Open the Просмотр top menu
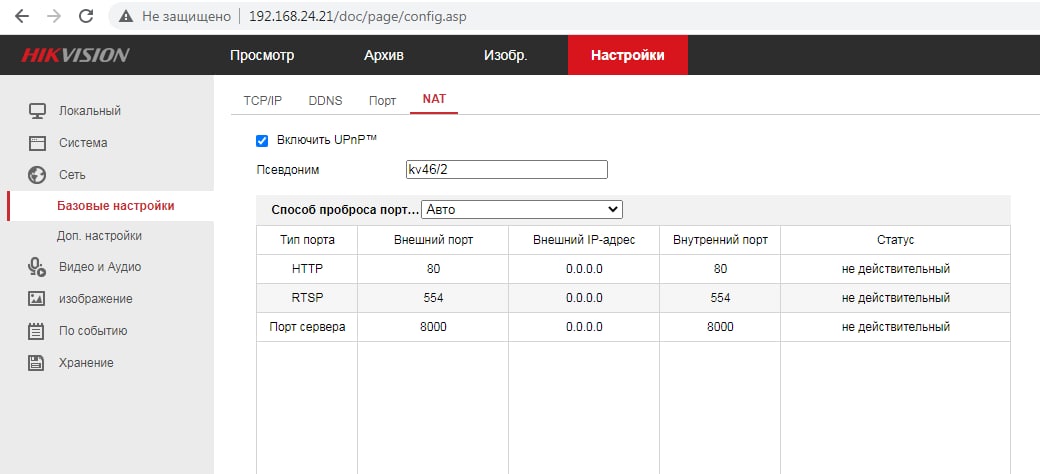 (x=262, y=55)
